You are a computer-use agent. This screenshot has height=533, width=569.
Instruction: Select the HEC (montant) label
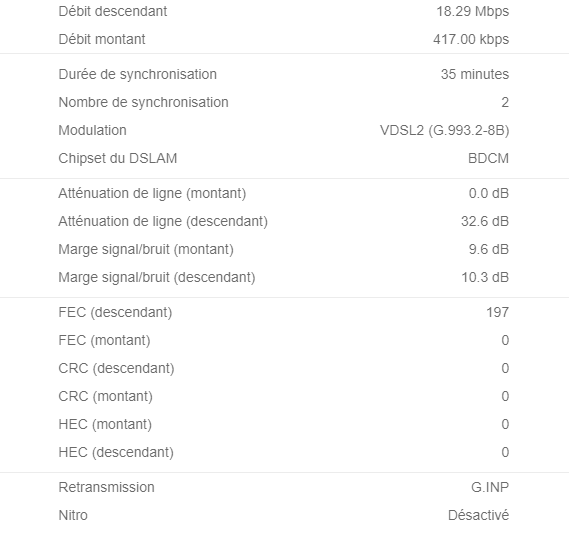click(x=105, y=424)
